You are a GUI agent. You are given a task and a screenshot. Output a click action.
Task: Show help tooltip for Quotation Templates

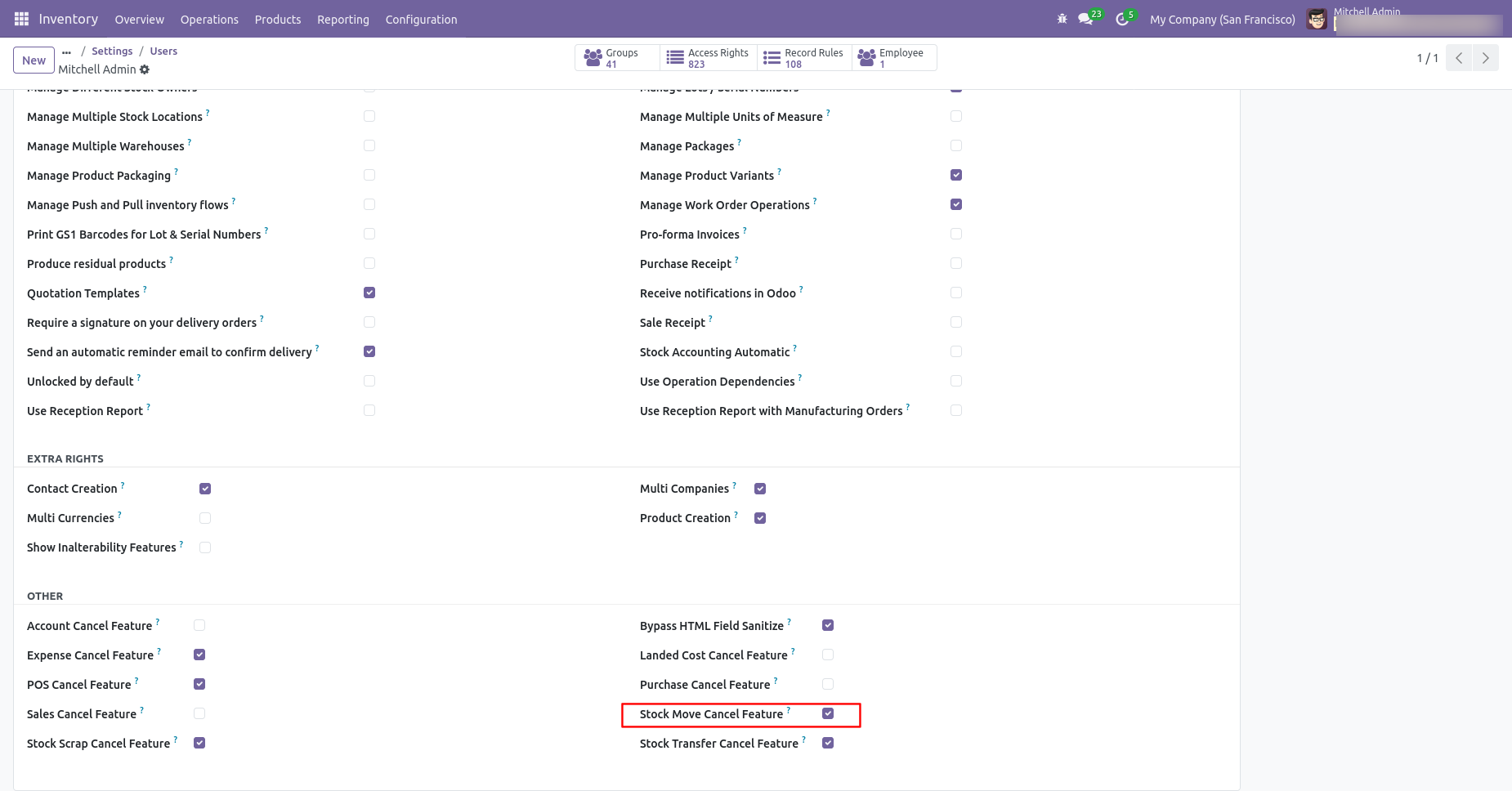click(x=145, y=289)
